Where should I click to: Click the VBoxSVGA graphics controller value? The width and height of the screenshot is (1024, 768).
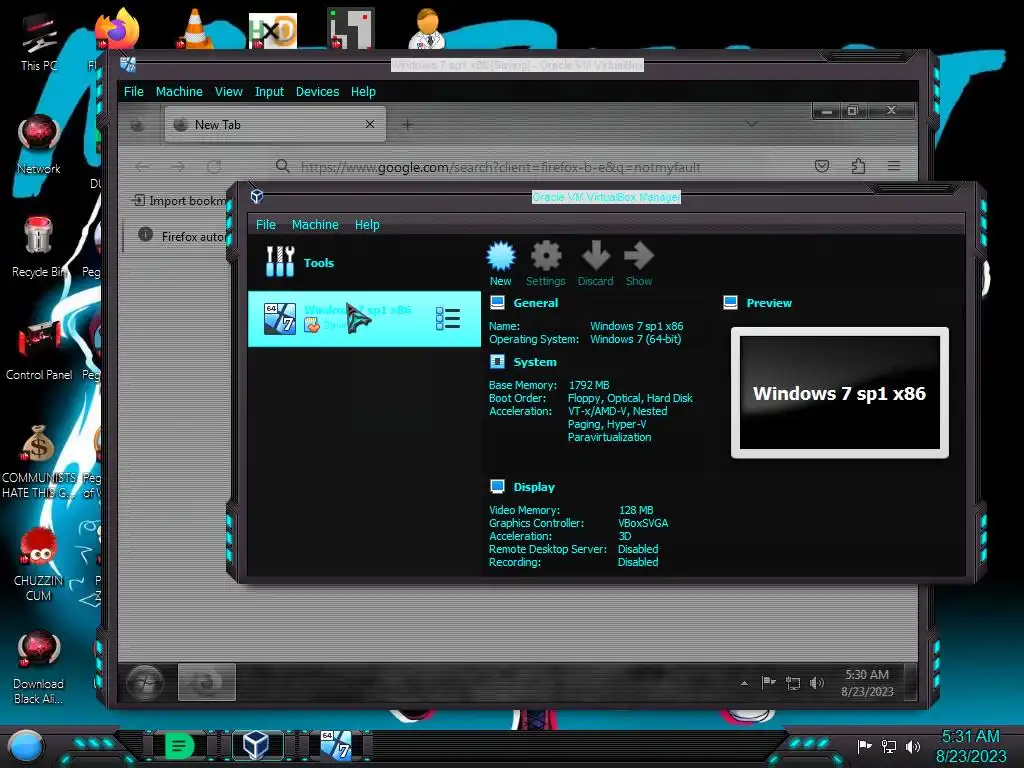pyautogui.click(x=643, y=523)
